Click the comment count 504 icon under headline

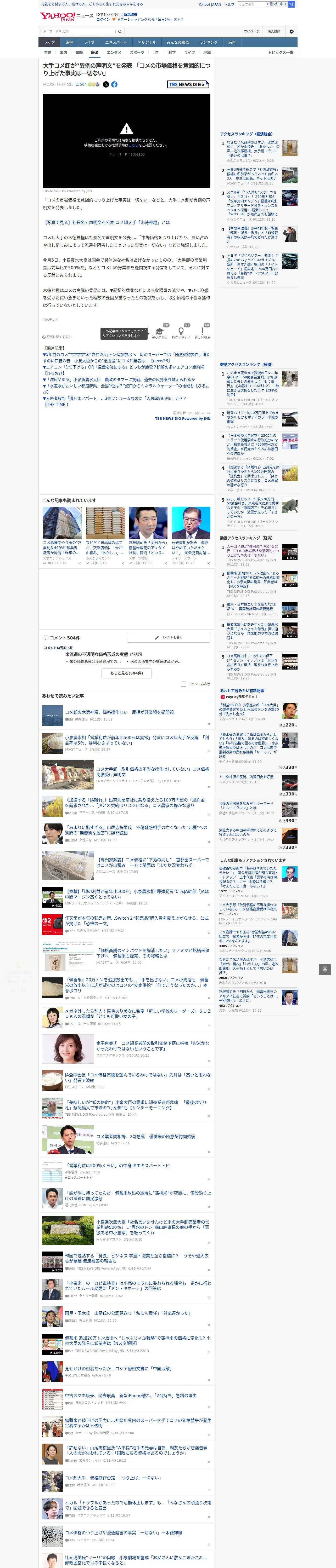click(x=82, y=85)
